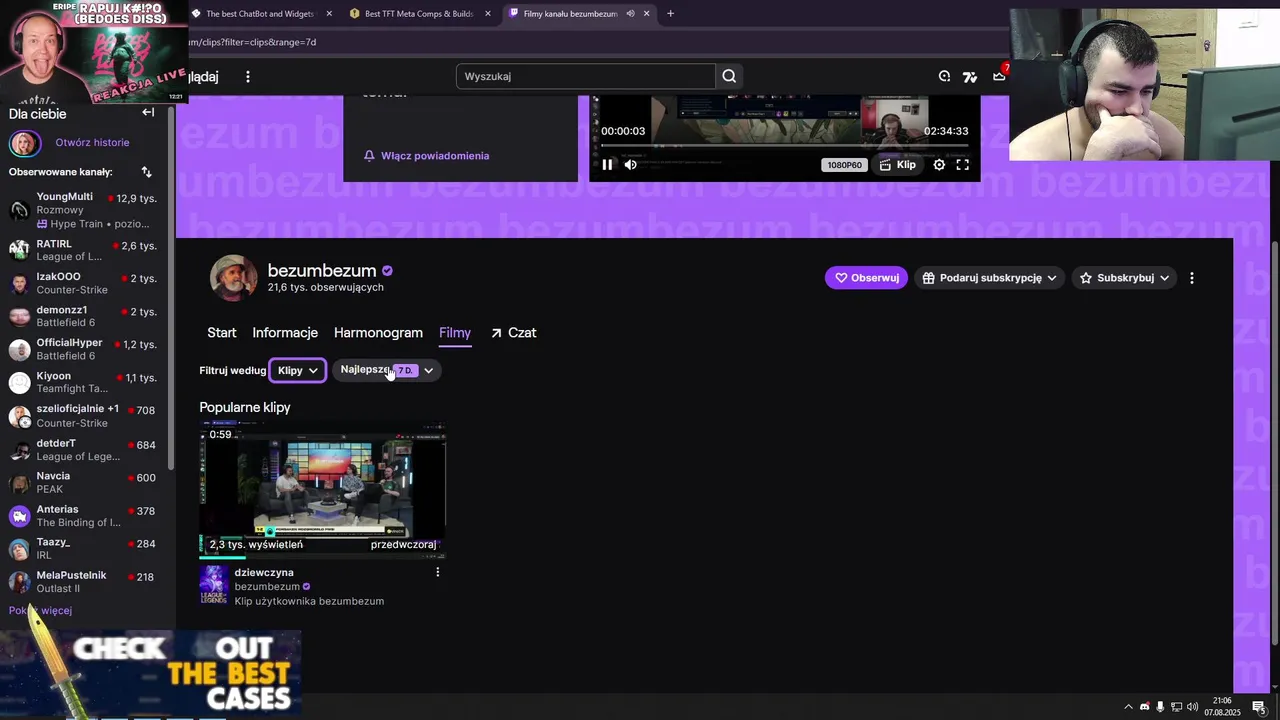Click the microphone tray icon
Screen dimensions: 1280x720
pyautogui.click(x=1160, y=707)
